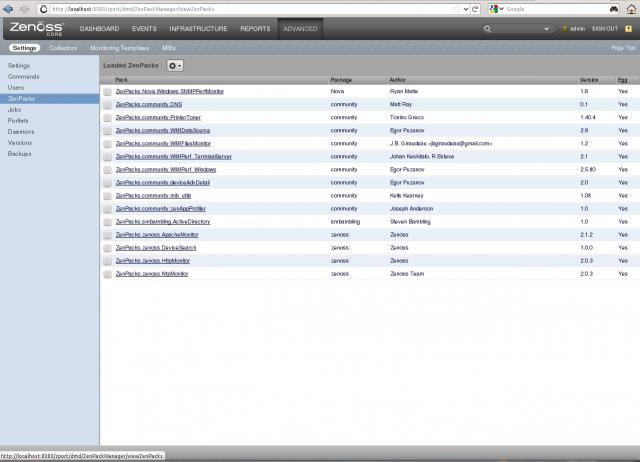Bookmark page with the star icon
The height and width of the screenshot is (462, 640).
pyautogui.click(x=456, y=9)
